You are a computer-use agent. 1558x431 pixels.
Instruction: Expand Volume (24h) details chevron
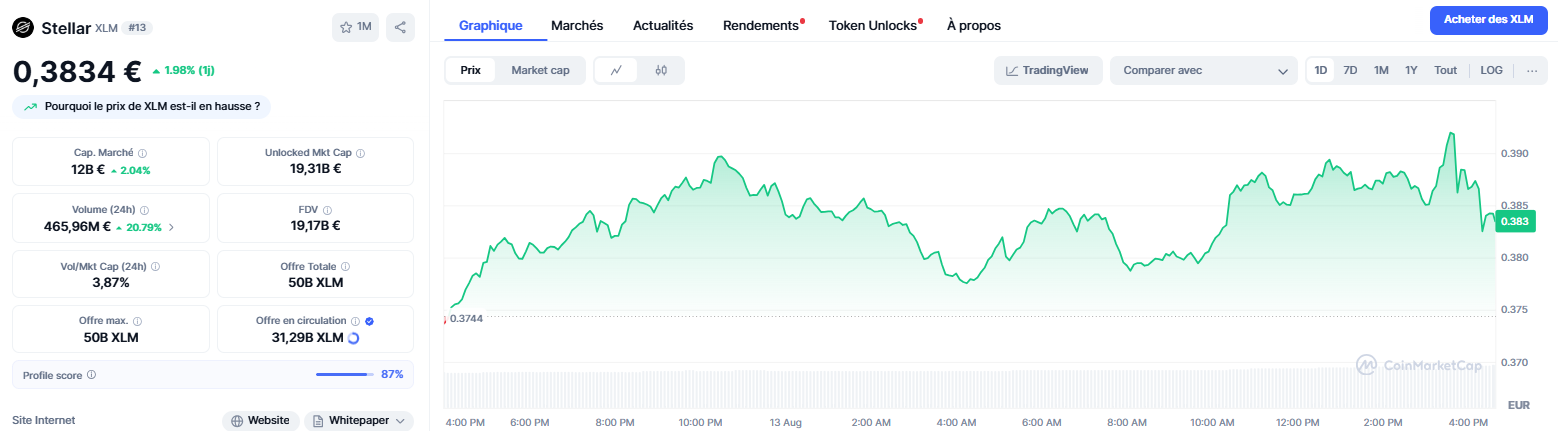click(170, 227)
